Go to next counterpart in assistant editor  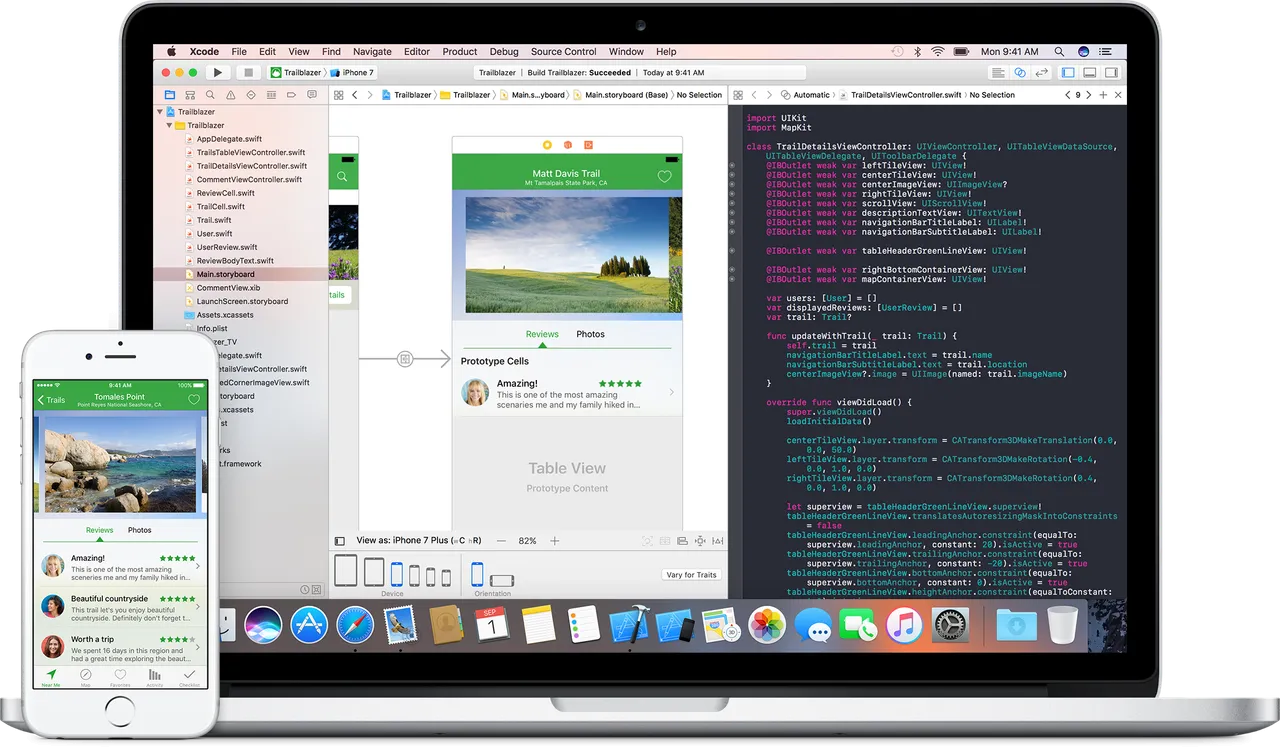click(1089, 95)
